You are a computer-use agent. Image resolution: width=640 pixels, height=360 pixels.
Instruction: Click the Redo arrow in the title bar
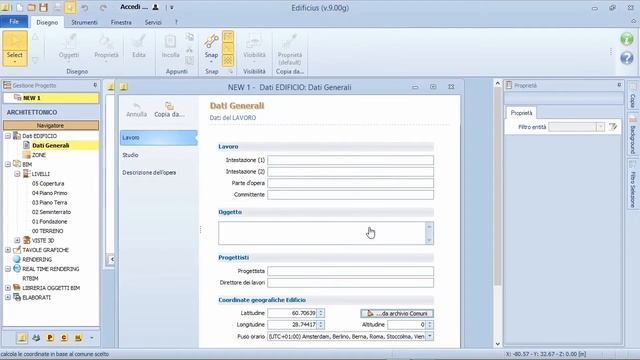(103, 7)
